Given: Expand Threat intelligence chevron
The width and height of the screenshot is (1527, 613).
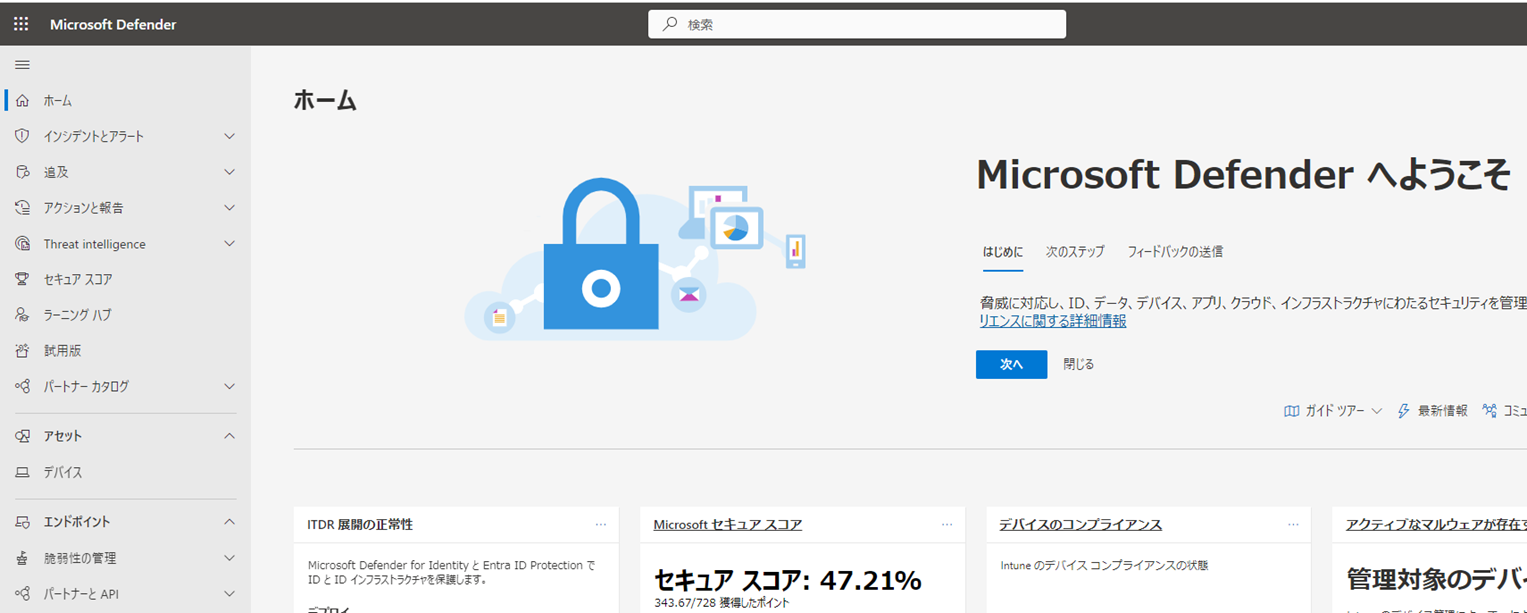Looking at the screenshot, I should click(x=229, y=244).
